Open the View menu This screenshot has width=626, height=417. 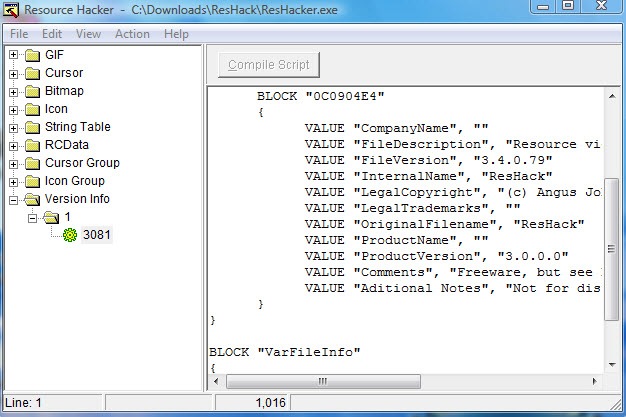[88, 34]
